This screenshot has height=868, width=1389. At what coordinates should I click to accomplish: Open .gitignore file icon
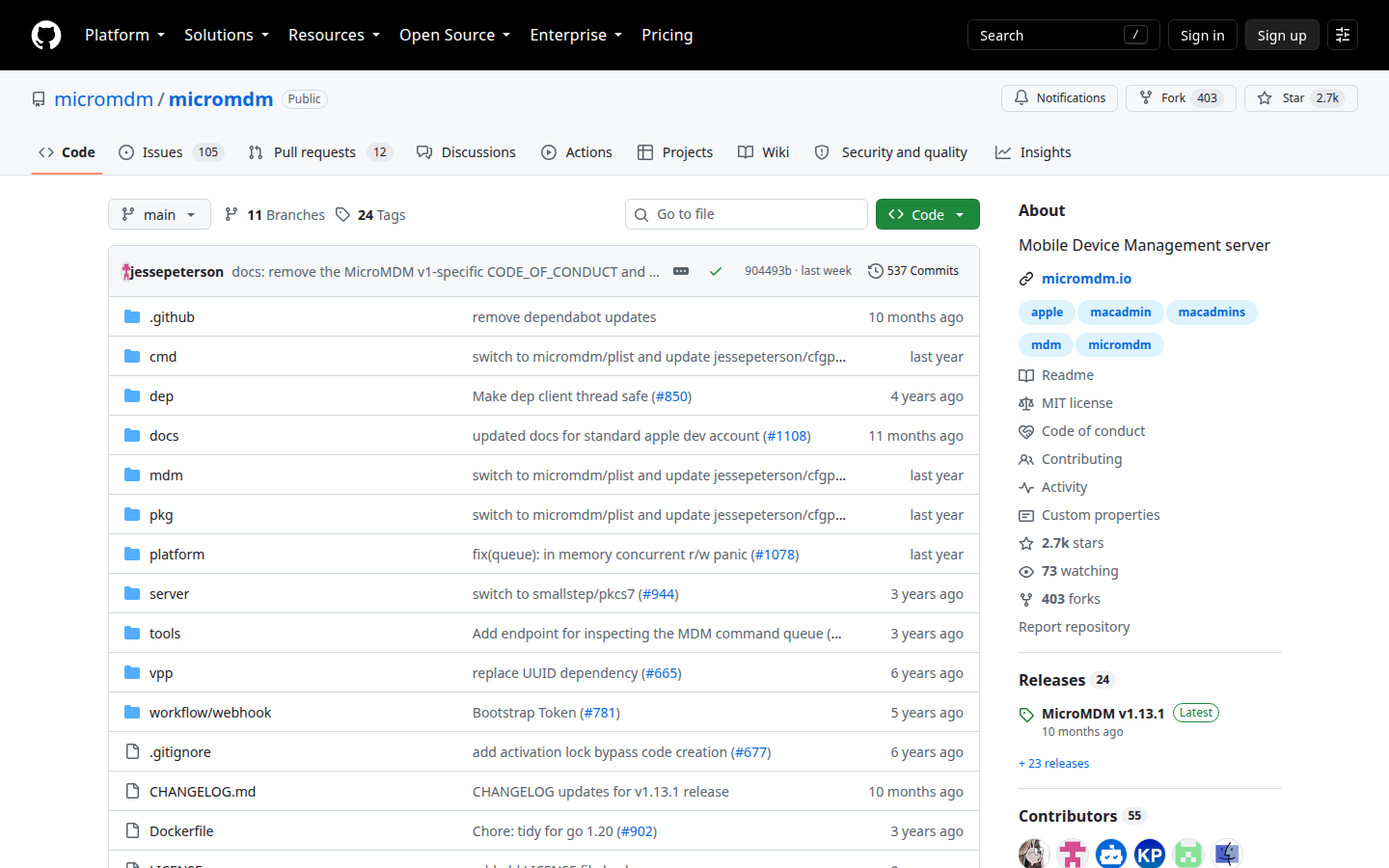132,751
